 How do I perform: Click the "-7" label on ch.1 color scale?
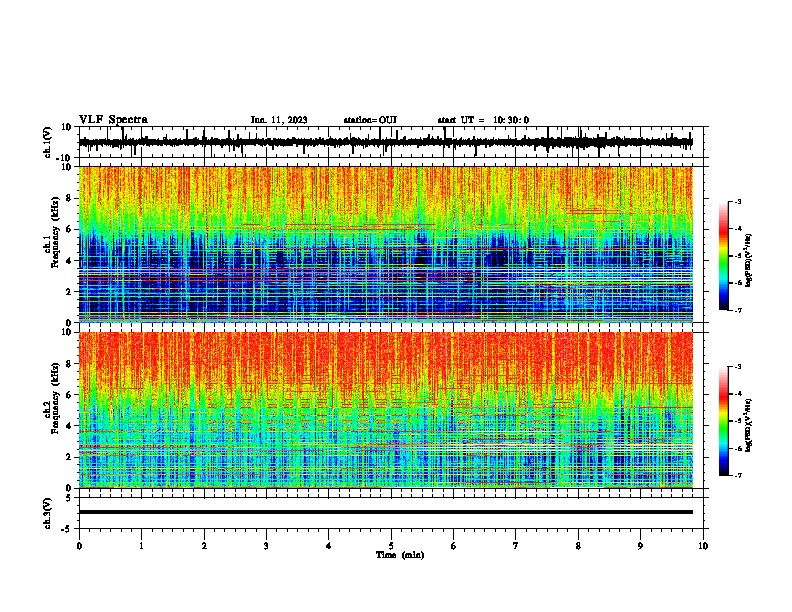click(x=738, y=310)
